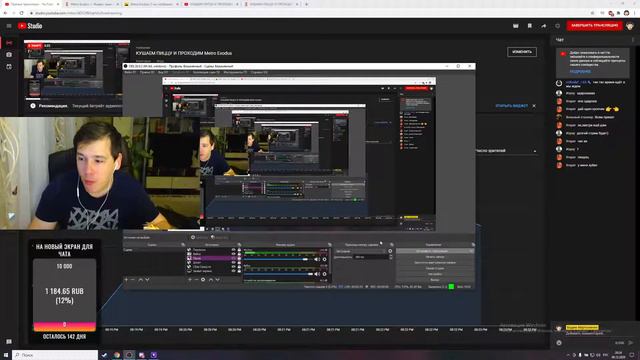Click the share arrow icon in the Studio header
This screenshot has width=640, height=360.
point(544,26)
